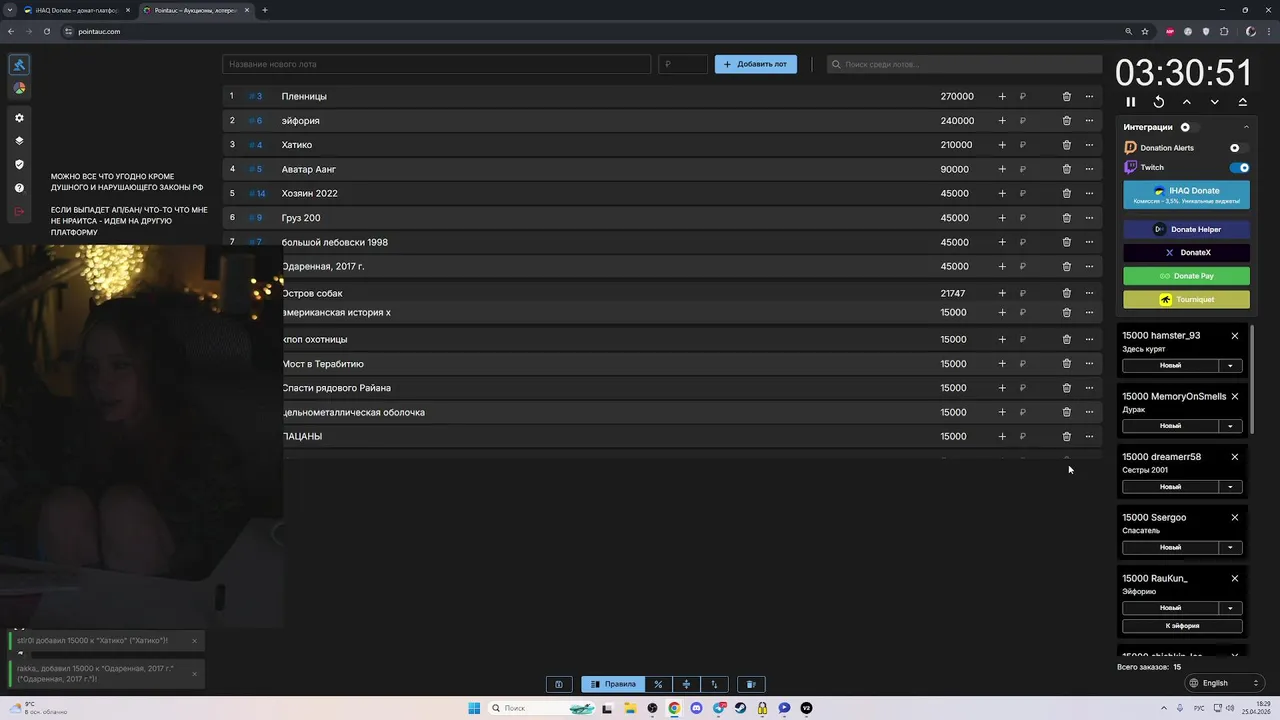The height and width of the screenshot is (720, 1280).
Task: Click the Donate Pay button
Action: coord(1186,276)
